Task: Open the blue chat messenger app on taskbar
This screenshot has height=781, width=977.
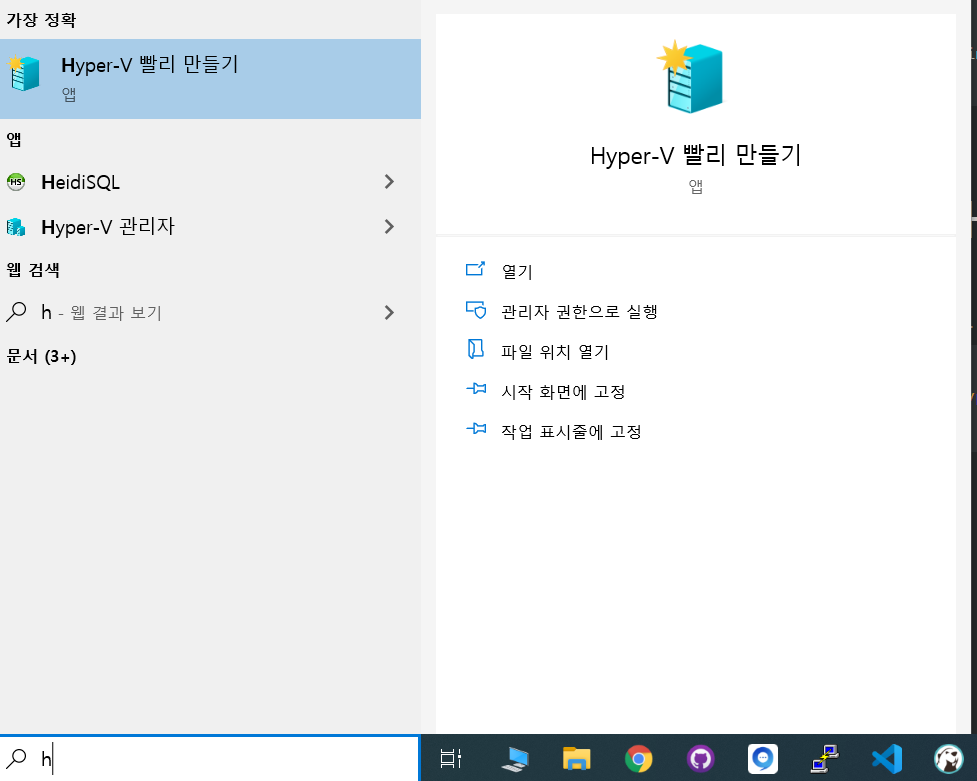Action: 763,759
